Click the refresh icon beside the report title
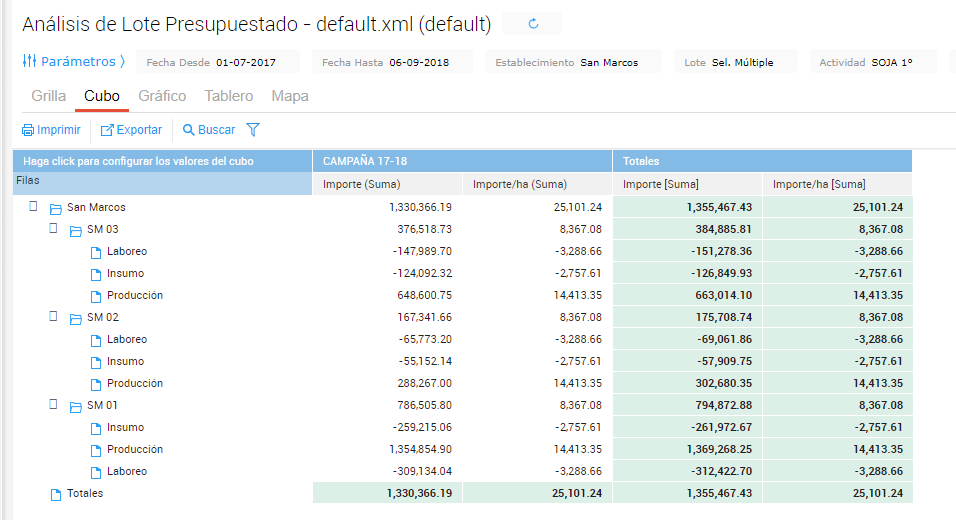 coord(532,24)
